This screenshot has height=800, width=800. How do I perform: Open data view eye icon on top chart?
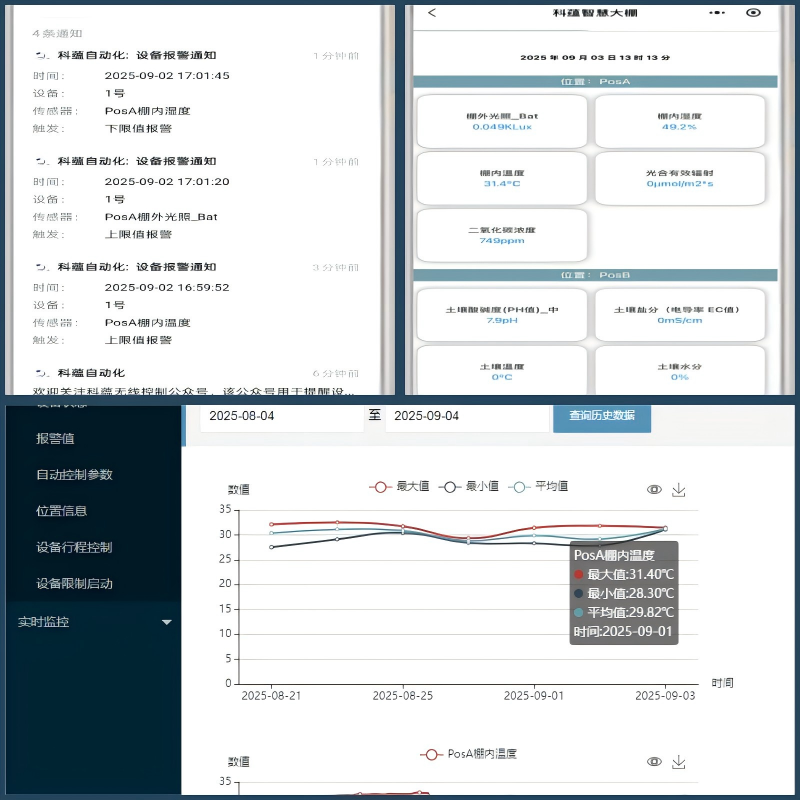click(654, 489)
